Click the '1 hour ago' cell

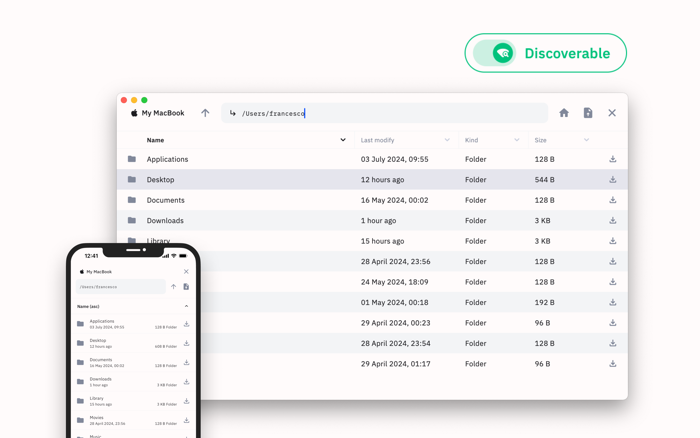(x=379, y=221)
